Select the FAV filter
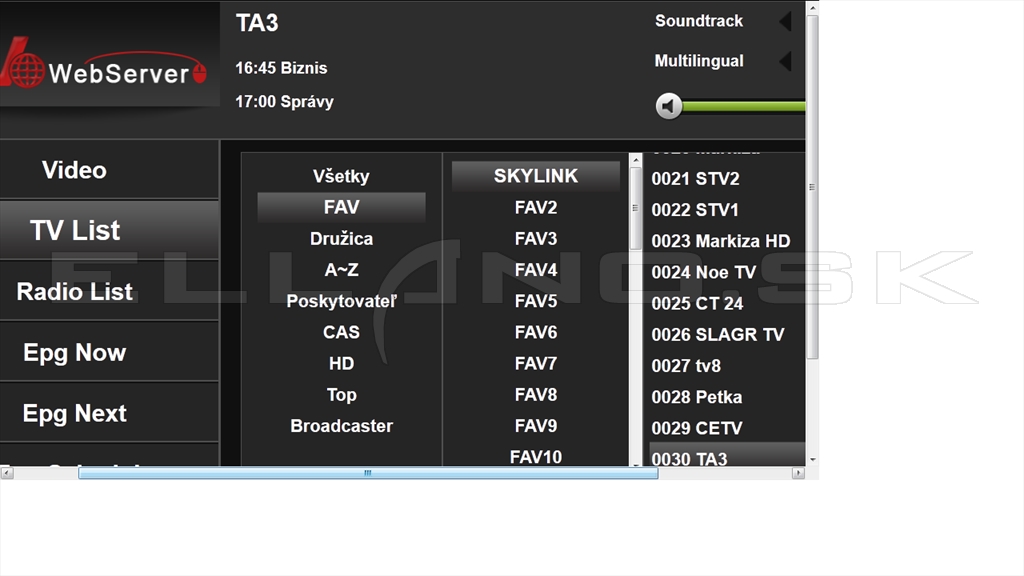The height and width of the screenshot is (576, 1024). pos(341,207)
